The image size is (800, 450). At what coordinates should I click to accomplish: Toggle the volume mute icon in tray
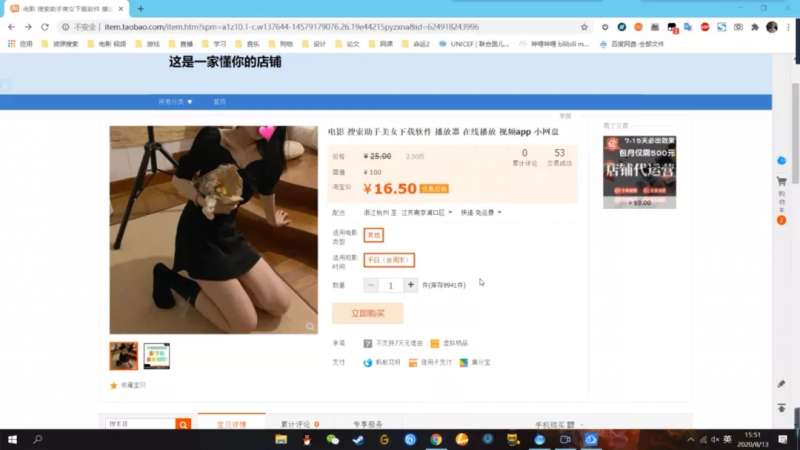point(715,439)
